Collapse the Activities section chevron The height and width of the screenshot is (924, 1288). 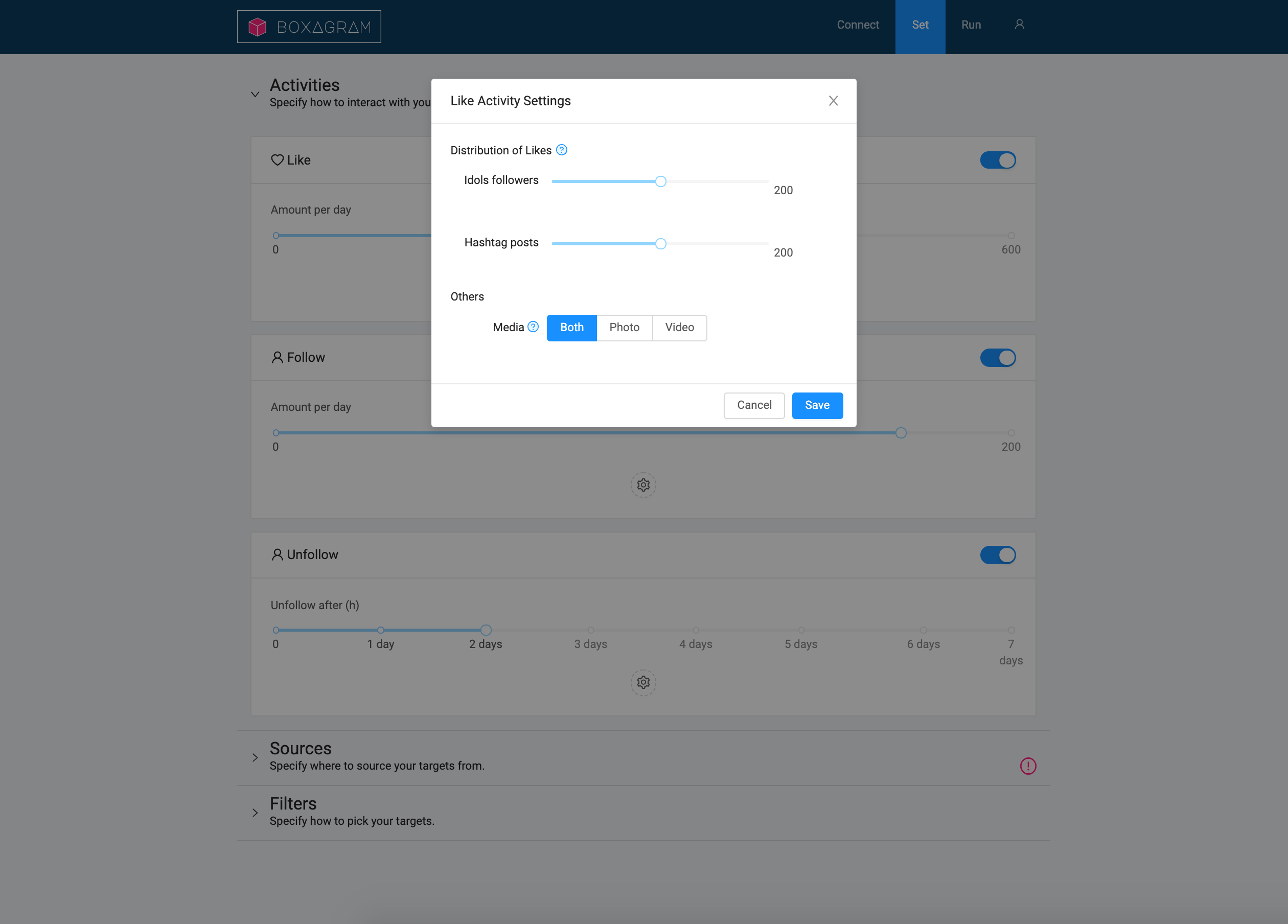pyautogui.click(x=255, y=94)
